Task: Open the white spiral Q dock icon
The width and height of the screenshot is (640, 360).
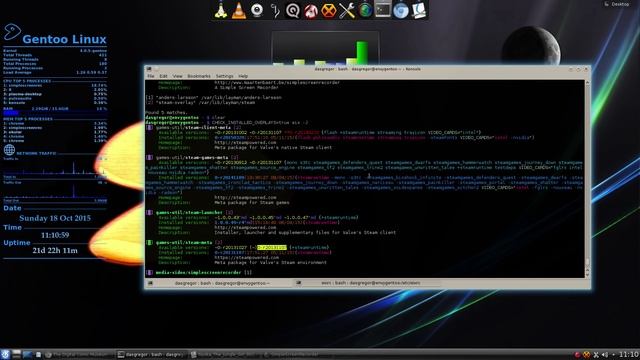Action: (293, 11)
